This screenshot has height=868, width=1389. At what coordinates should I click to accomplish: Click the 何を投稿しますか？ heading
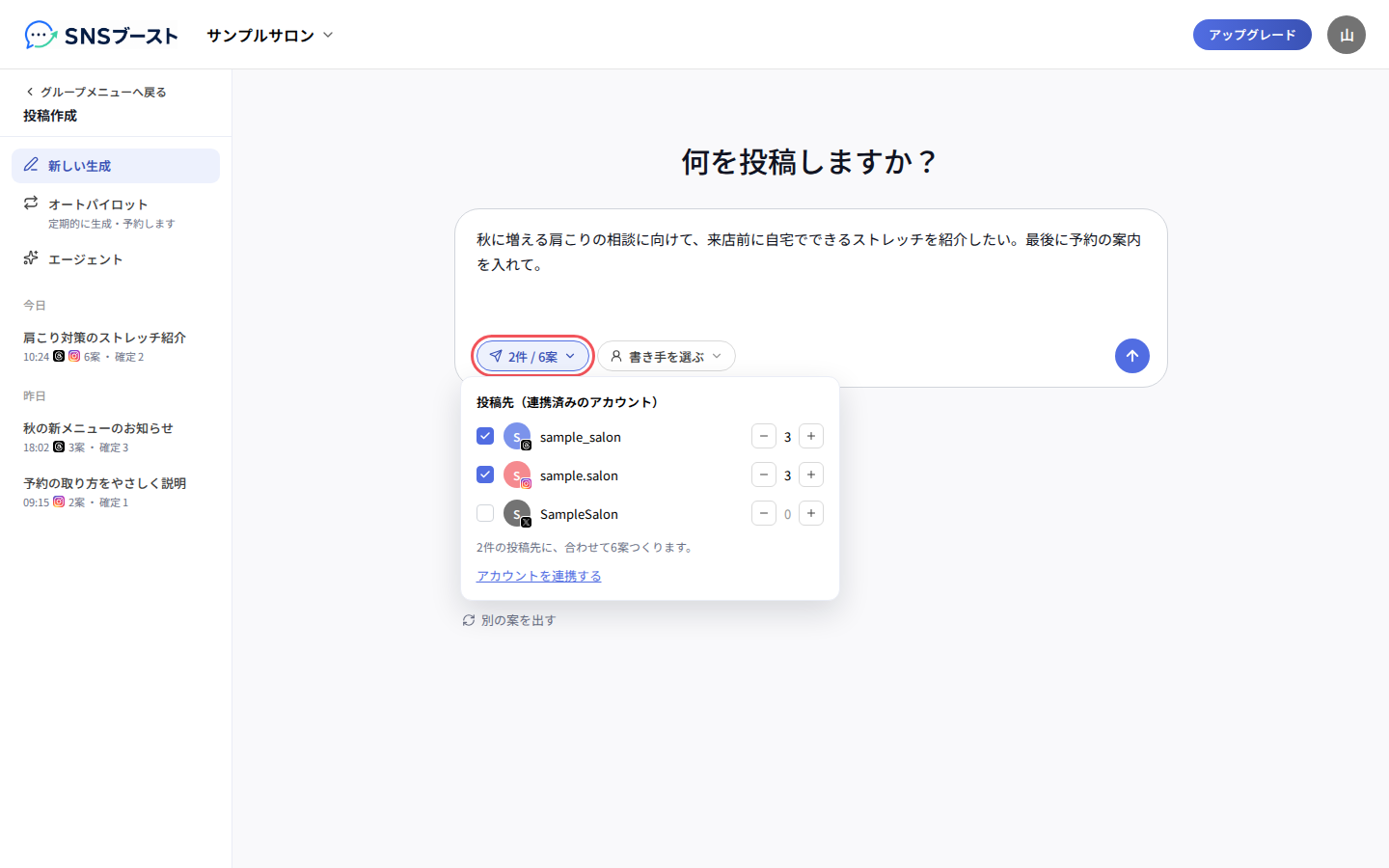[x=810, y=161]
